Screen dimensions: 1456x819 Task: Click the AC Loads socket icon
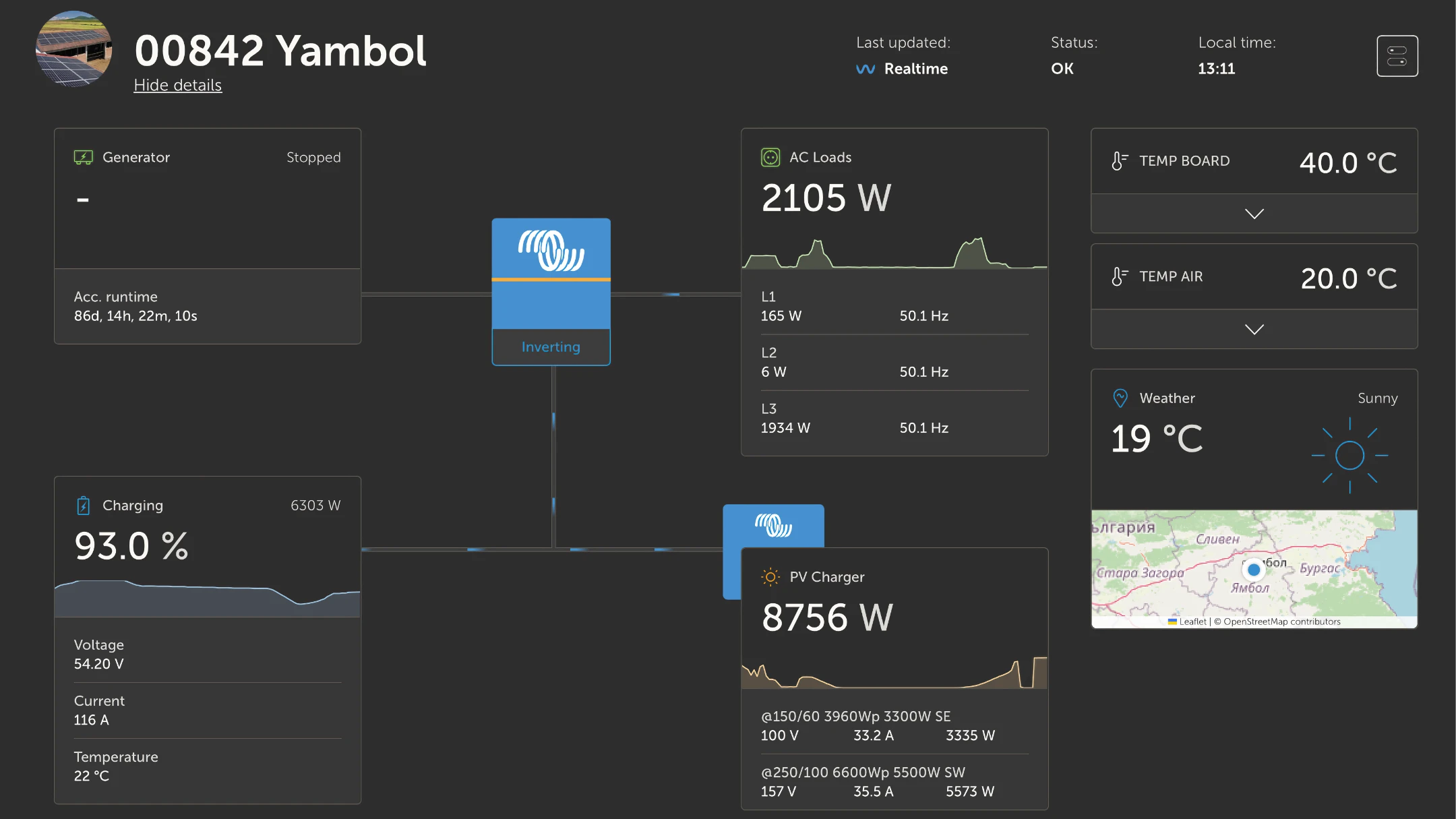(770, 158)
